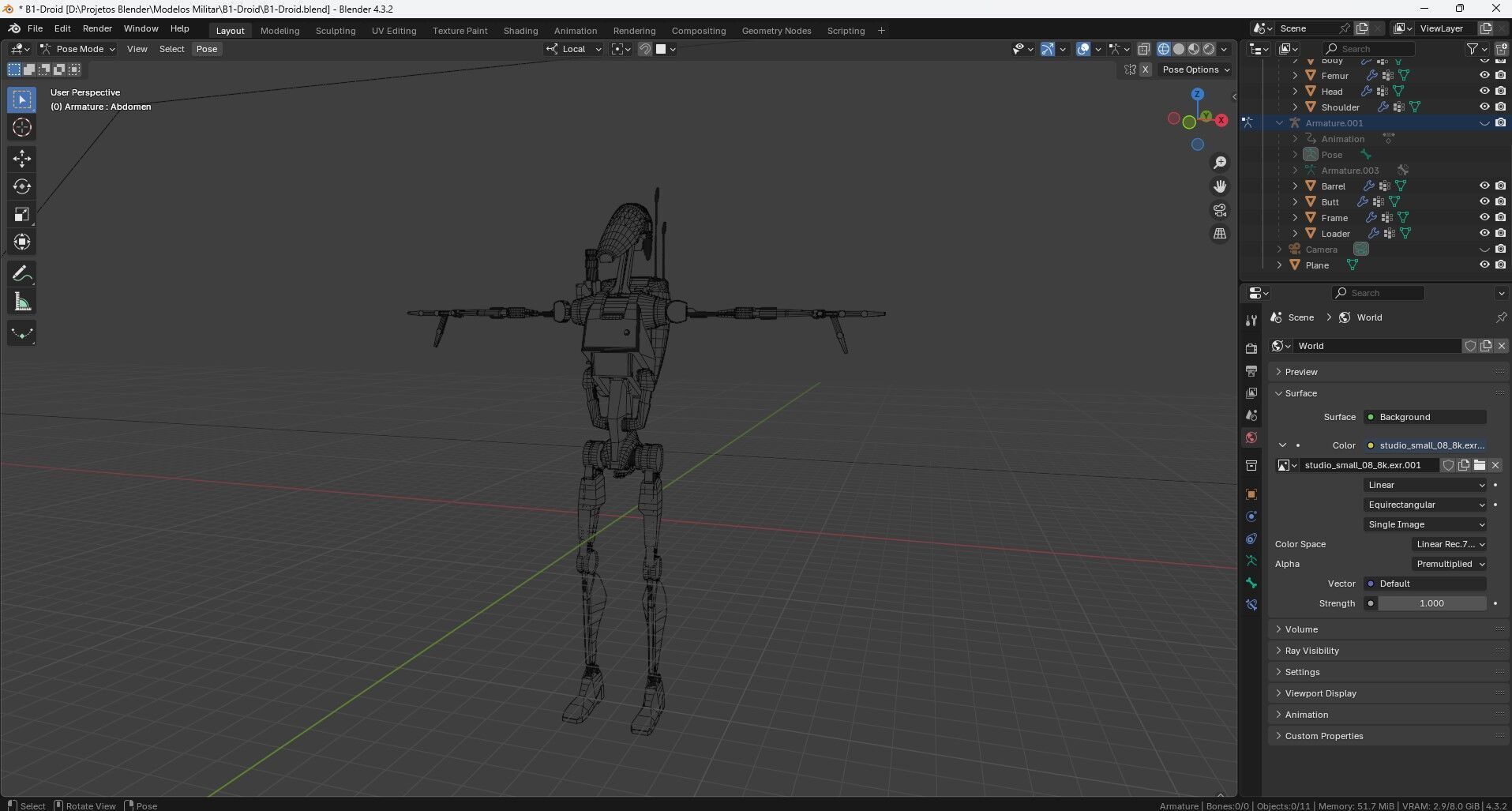The height and width of the screenshot is (811, 1512).
Task: Open the World properties tab
Action: (x=1251, y=437)
